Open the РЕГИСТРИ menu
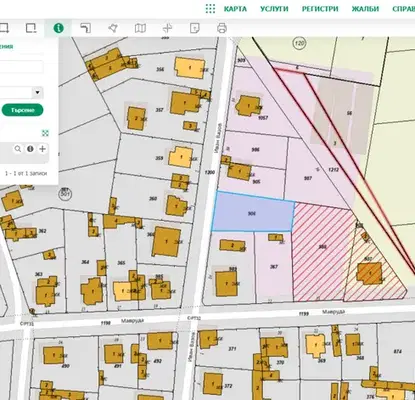 click(320, 9)
